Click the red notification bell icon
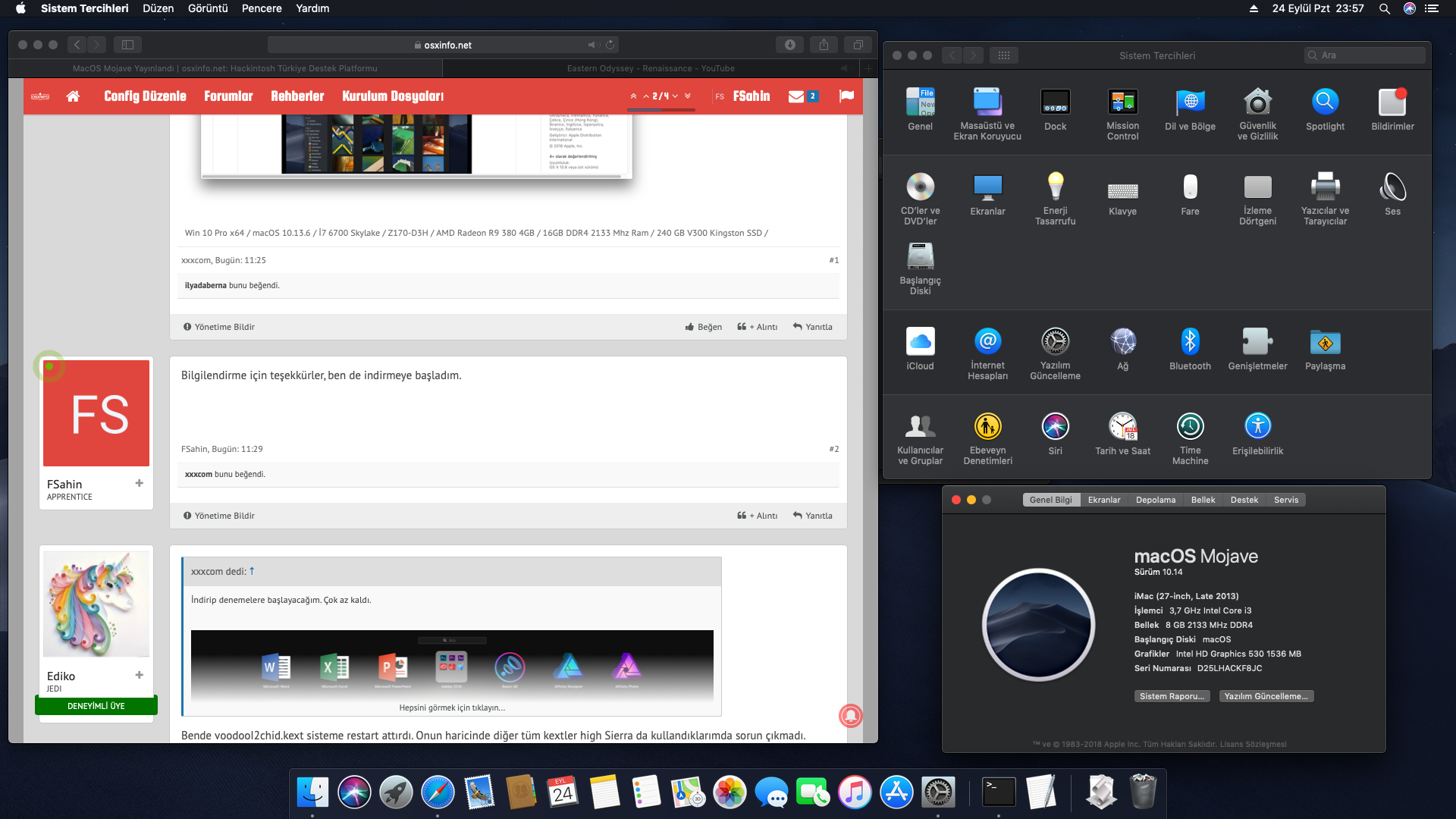 (850, 715)
